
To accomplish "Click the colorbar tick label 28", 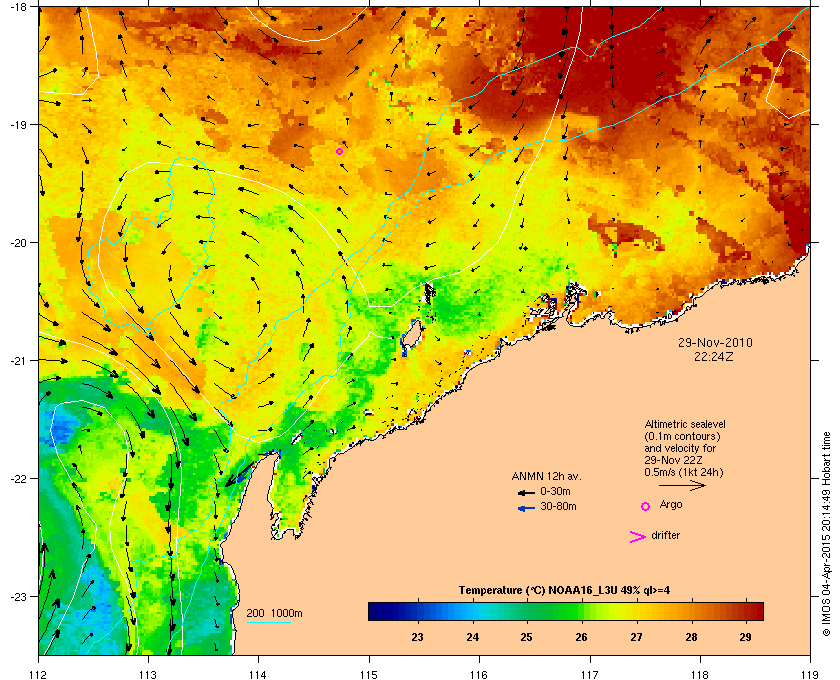I will click(x=691, y=637).
